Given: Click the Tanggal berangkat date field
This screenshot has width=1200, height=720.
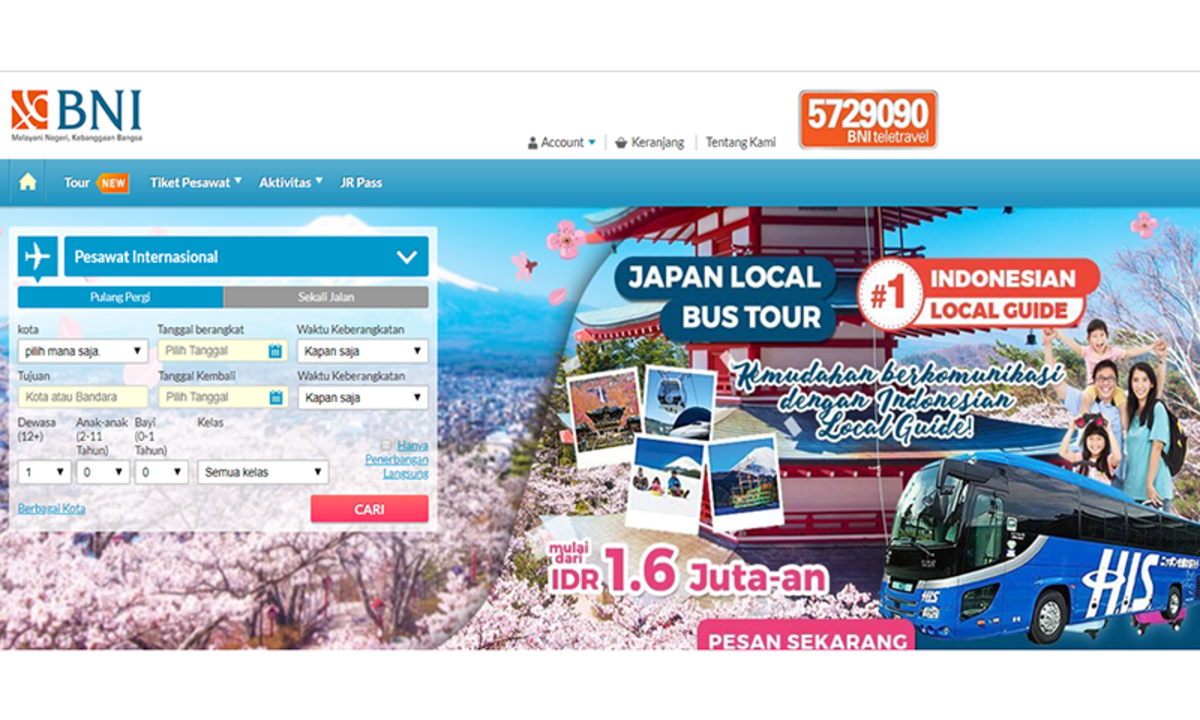Looking at the screenshot, I should (x=222, y=351).
